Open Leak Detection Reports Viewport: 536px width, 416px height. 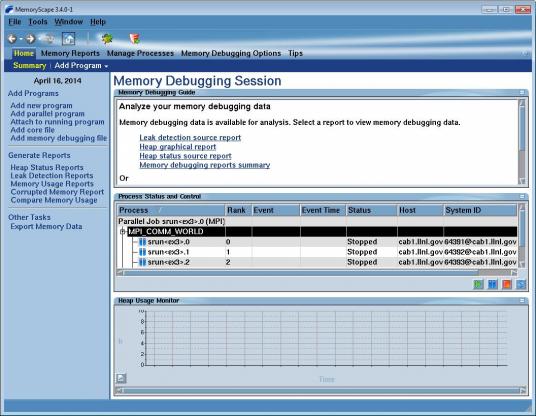pyautogui.click(x=52, y=176)
